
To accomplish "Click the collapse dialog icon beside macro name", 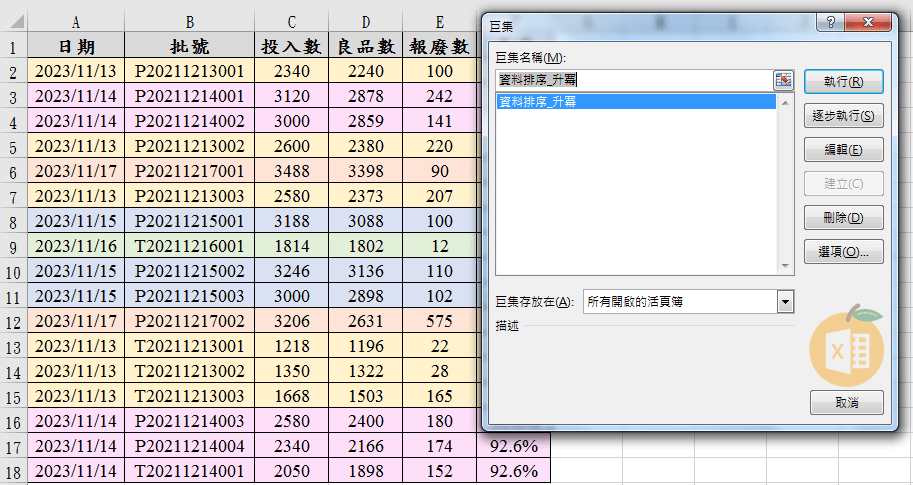I will coord(783,80).
